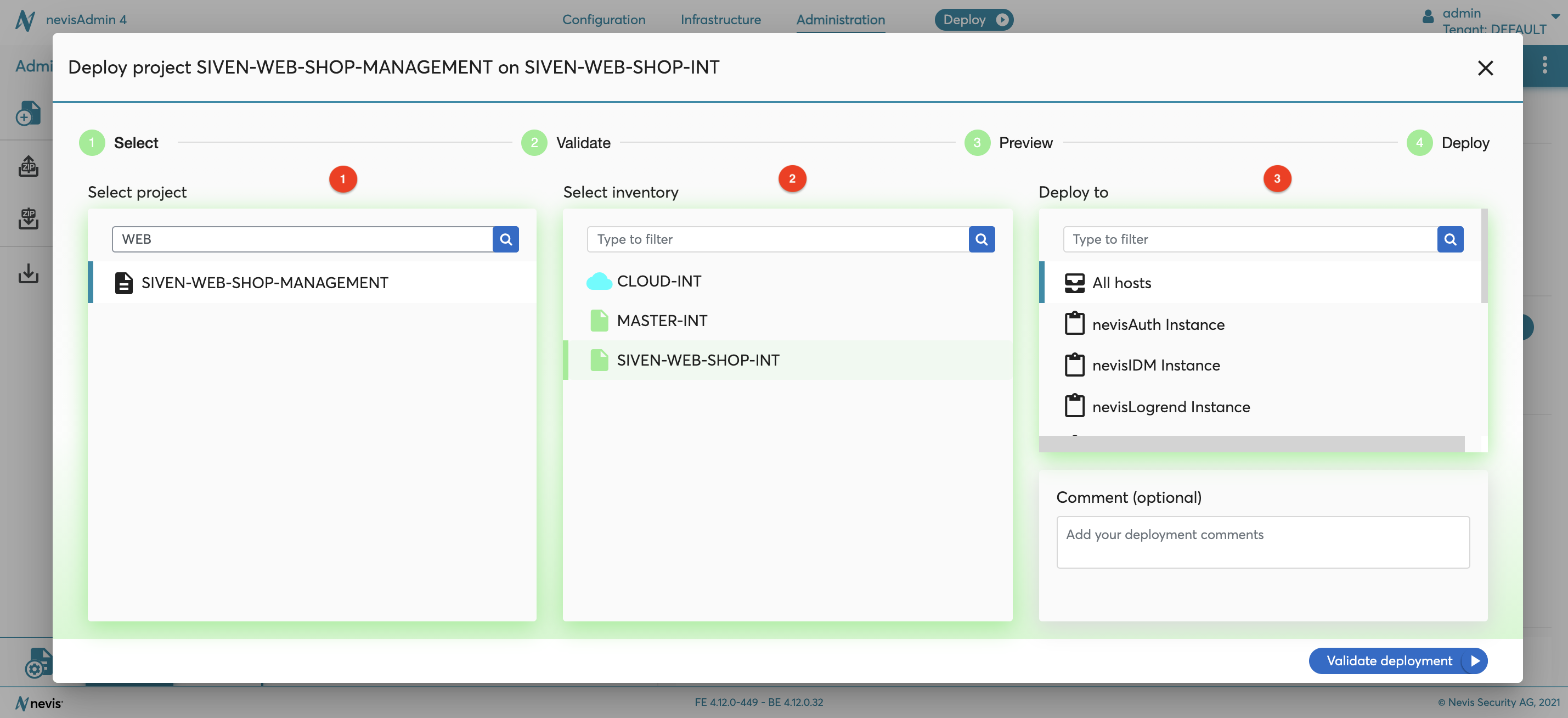Click the Deploy to list vertical scrollbar
Image resolution: width=1568 pixels, height=718 pixels.
point(1484,256)
